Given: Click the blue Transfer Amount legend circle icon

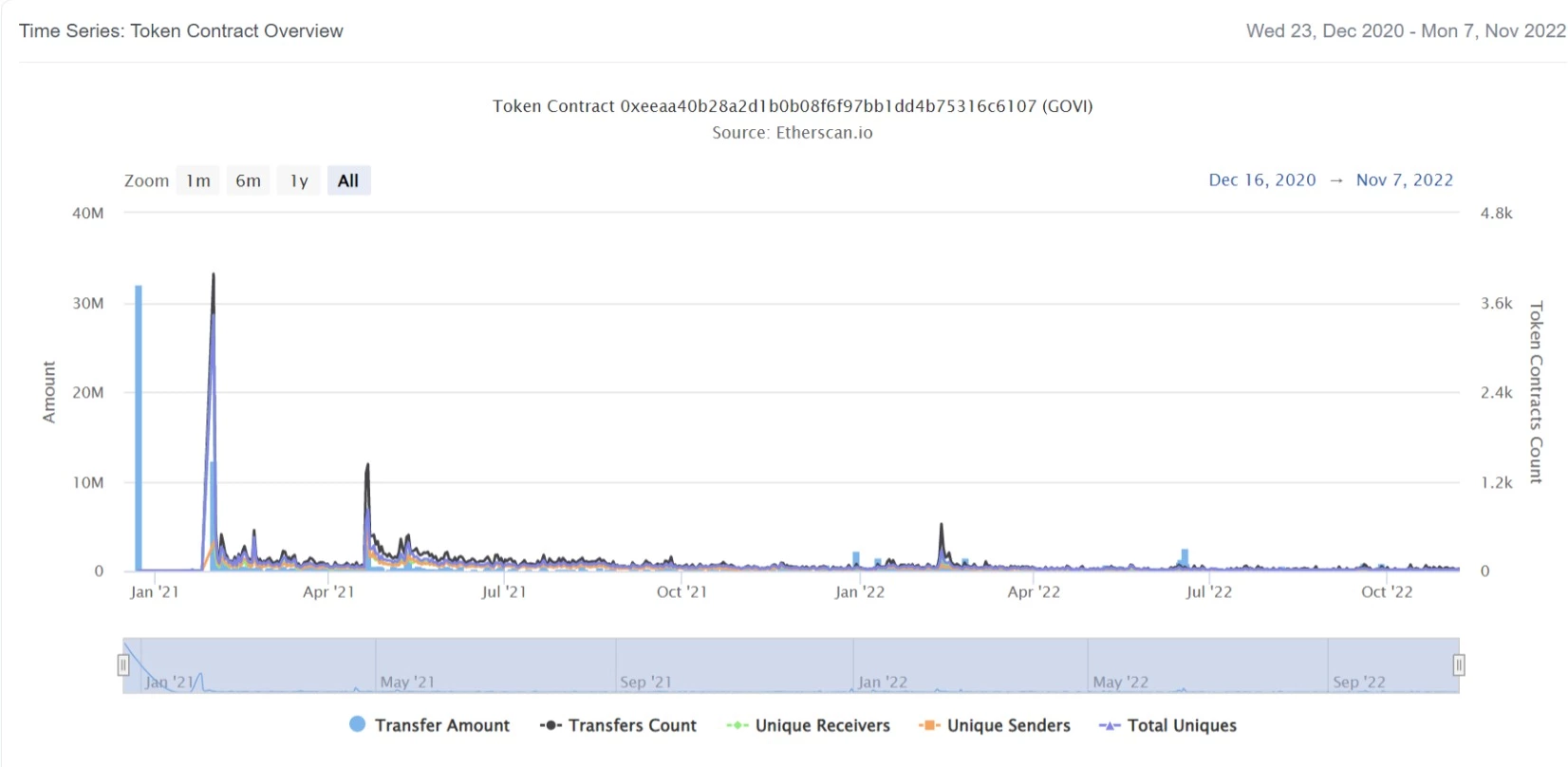Looking at the screenshot, I should (358, 724).
